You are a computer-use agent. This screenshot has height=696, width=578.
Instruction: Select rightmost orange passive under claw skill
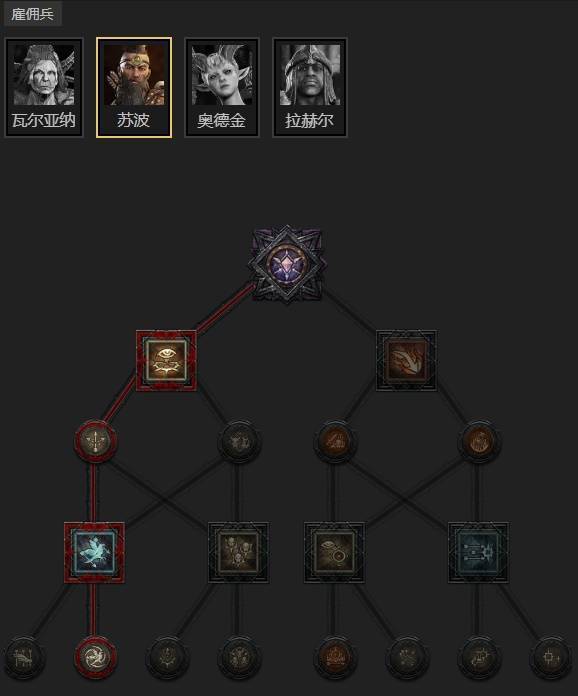[479, 442]
